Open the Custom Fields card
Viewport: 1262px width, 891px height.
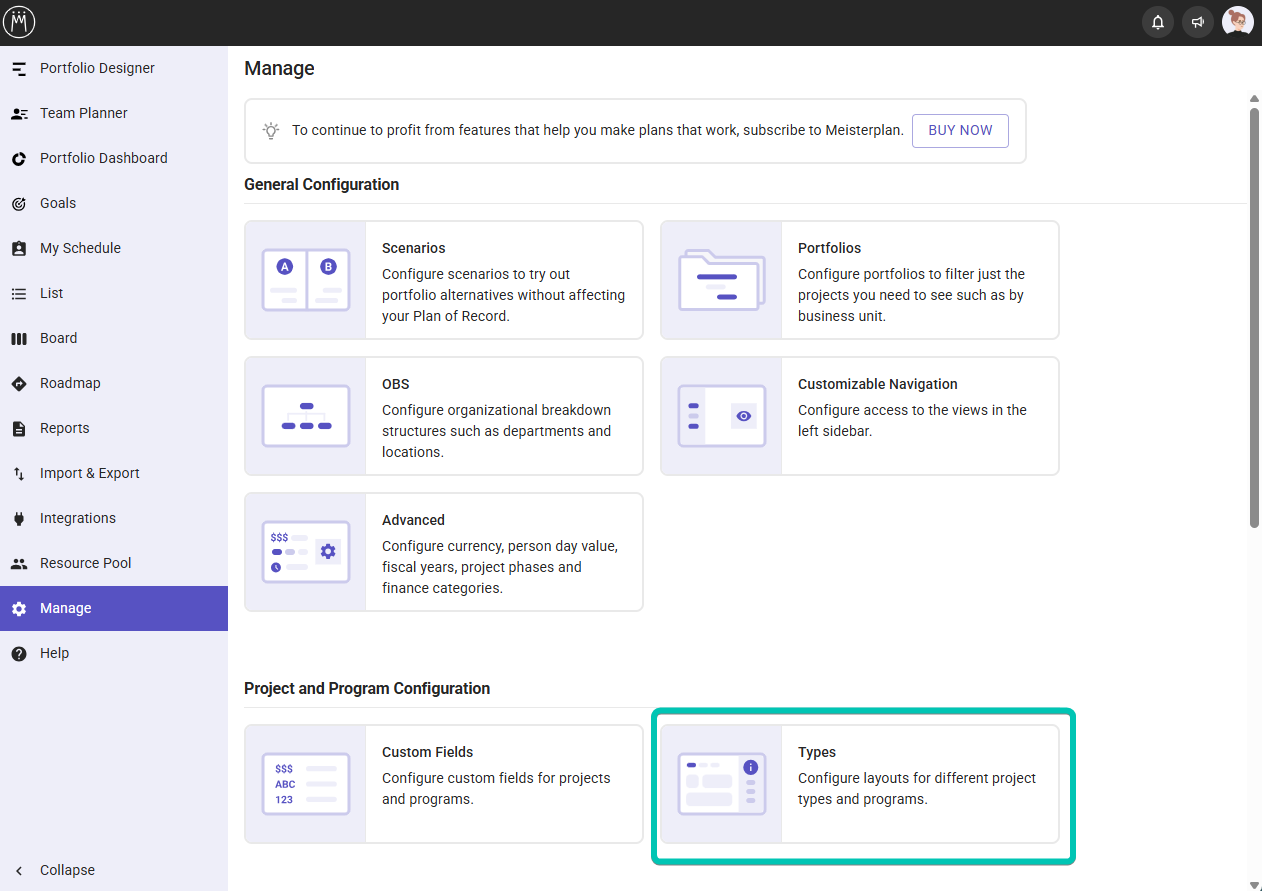(443, 784)
